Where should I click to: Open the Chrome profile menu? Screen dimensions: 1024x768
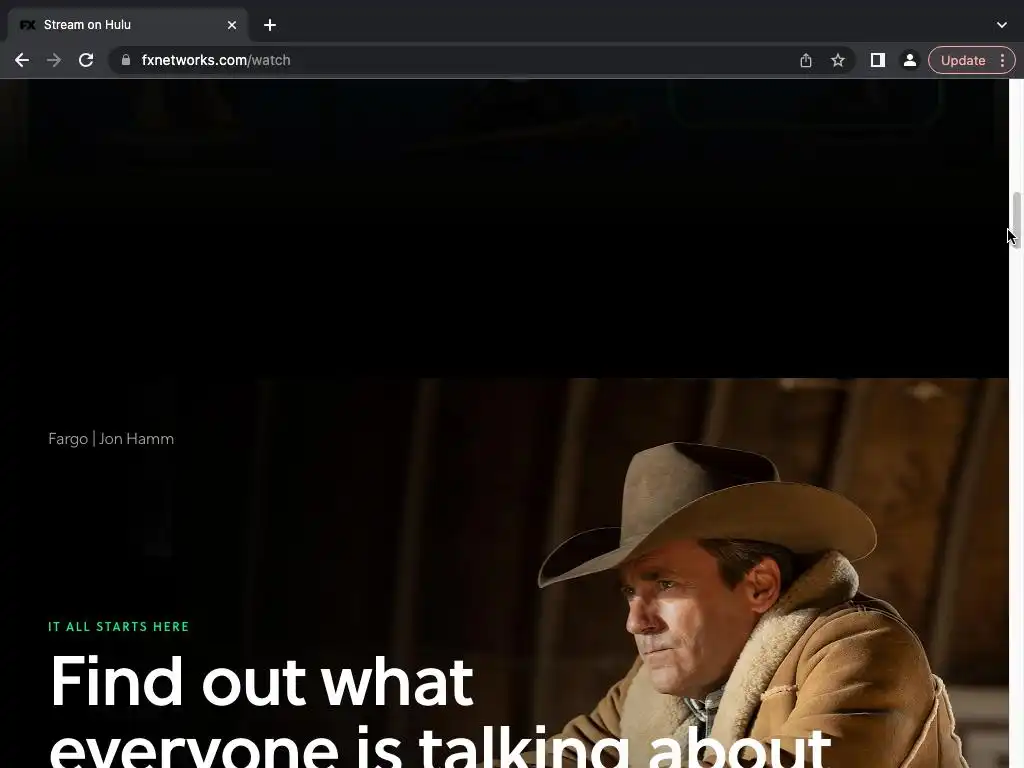pyautogui.click(x=910, y=60)
